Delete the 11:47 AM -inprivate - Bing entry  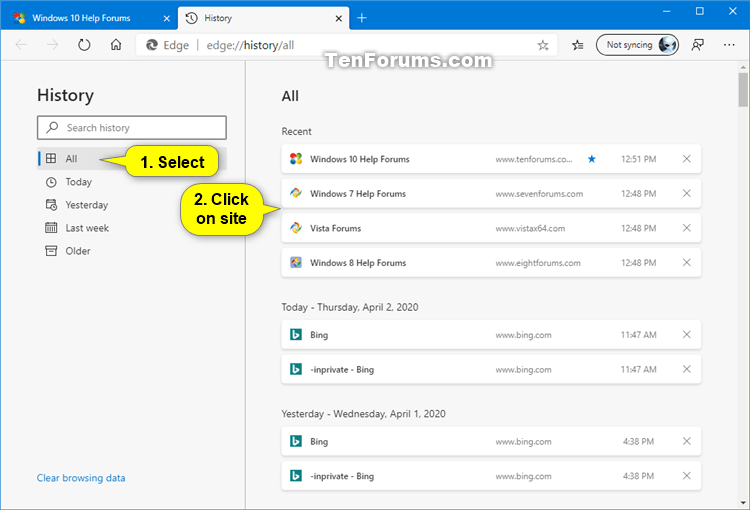[x=686, y=369]
